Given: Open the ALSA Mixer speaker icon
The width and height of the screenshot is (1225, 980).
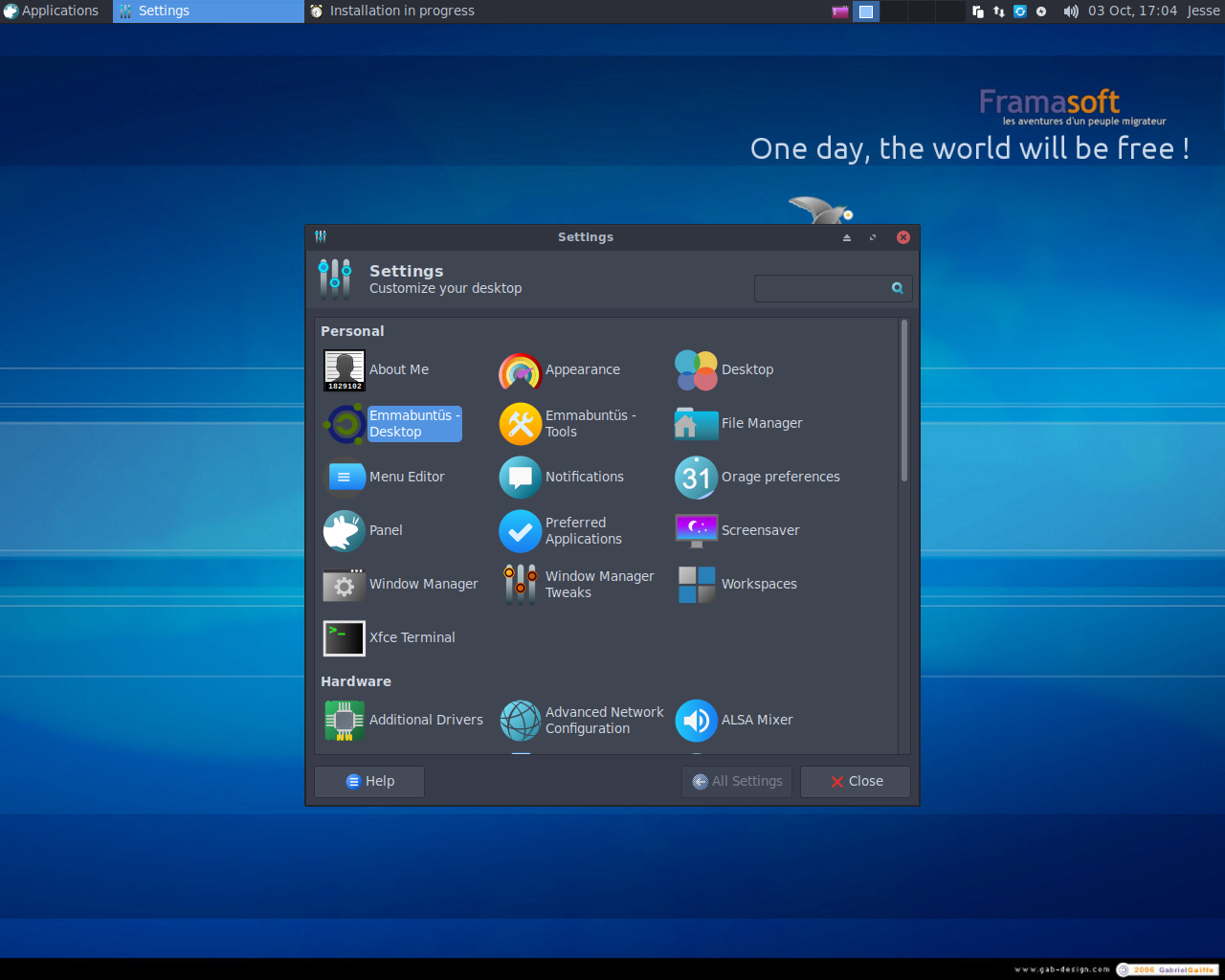Looking at the screenshot, I should [x=697, y=721].
